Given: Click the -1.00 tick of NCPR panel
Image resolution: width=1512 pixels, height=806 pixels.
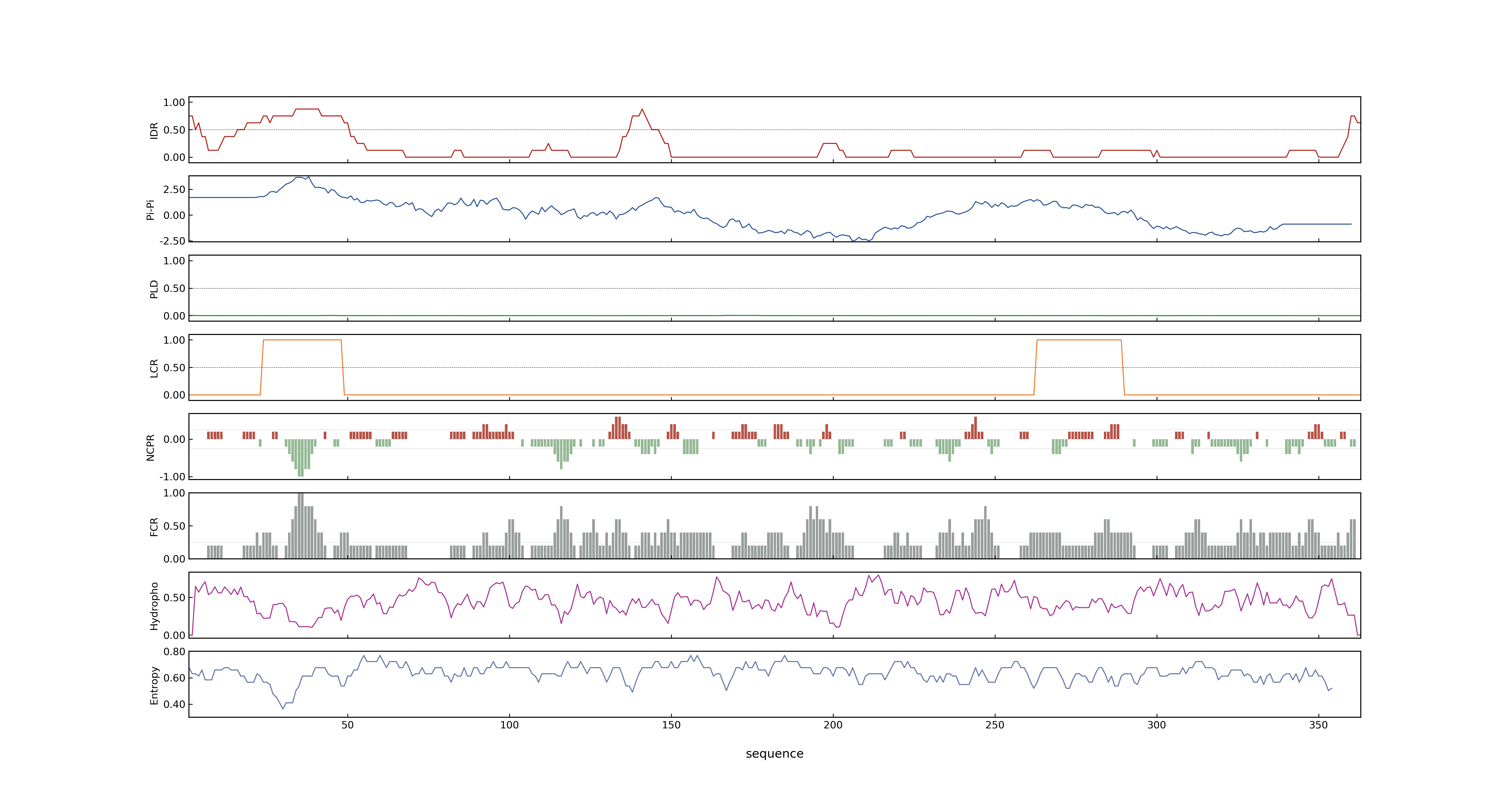Looking at the screenshot, I should (172, 477).
